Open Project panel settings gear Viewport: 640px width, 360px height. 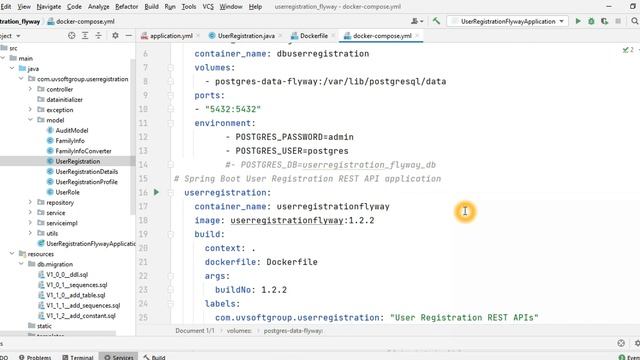pyautogui.click(x=116, y=36)
